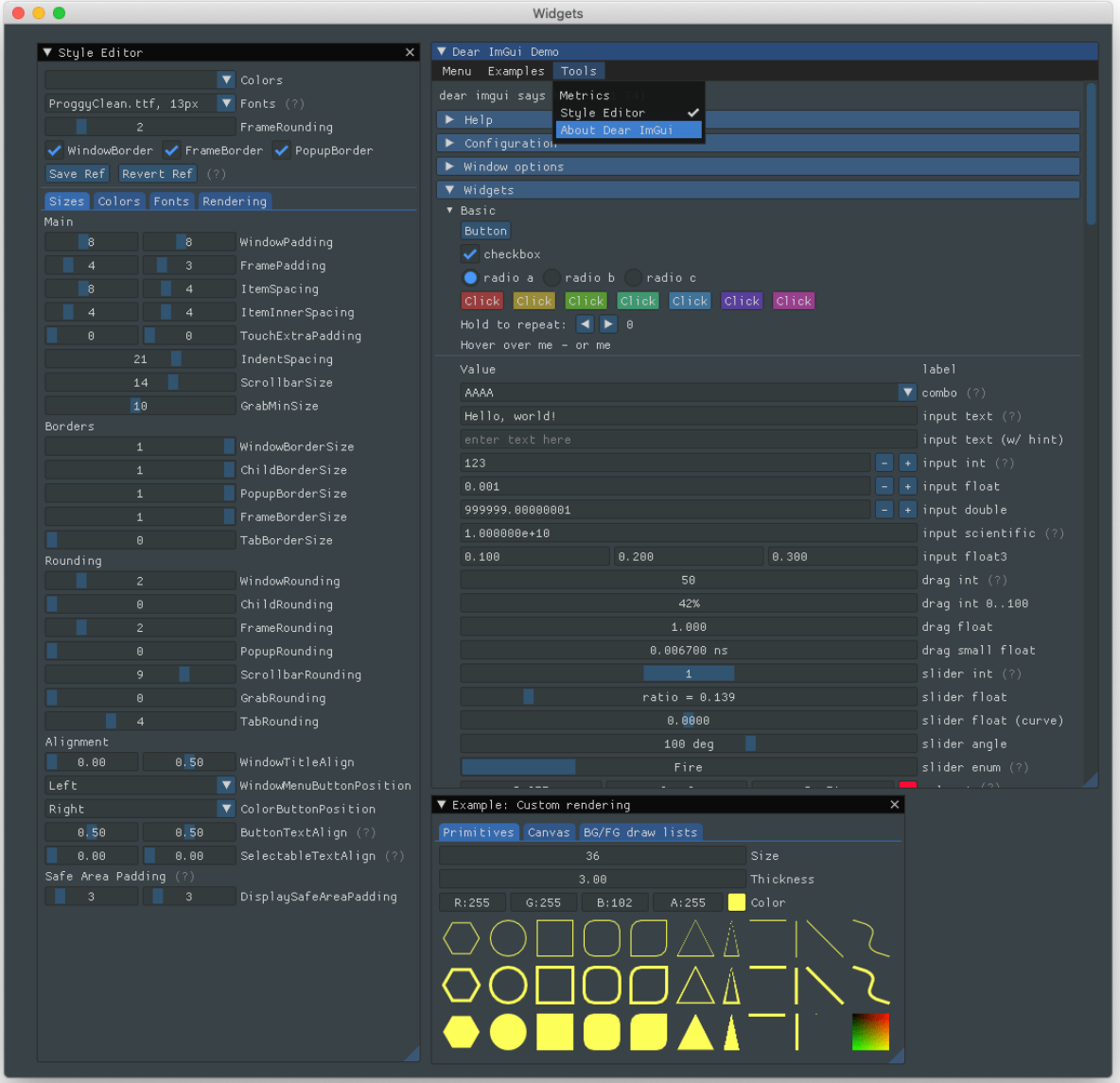1120x1083 pixels.
Task: Click the plus stepper for input double
Action: [x=907, y=510]
